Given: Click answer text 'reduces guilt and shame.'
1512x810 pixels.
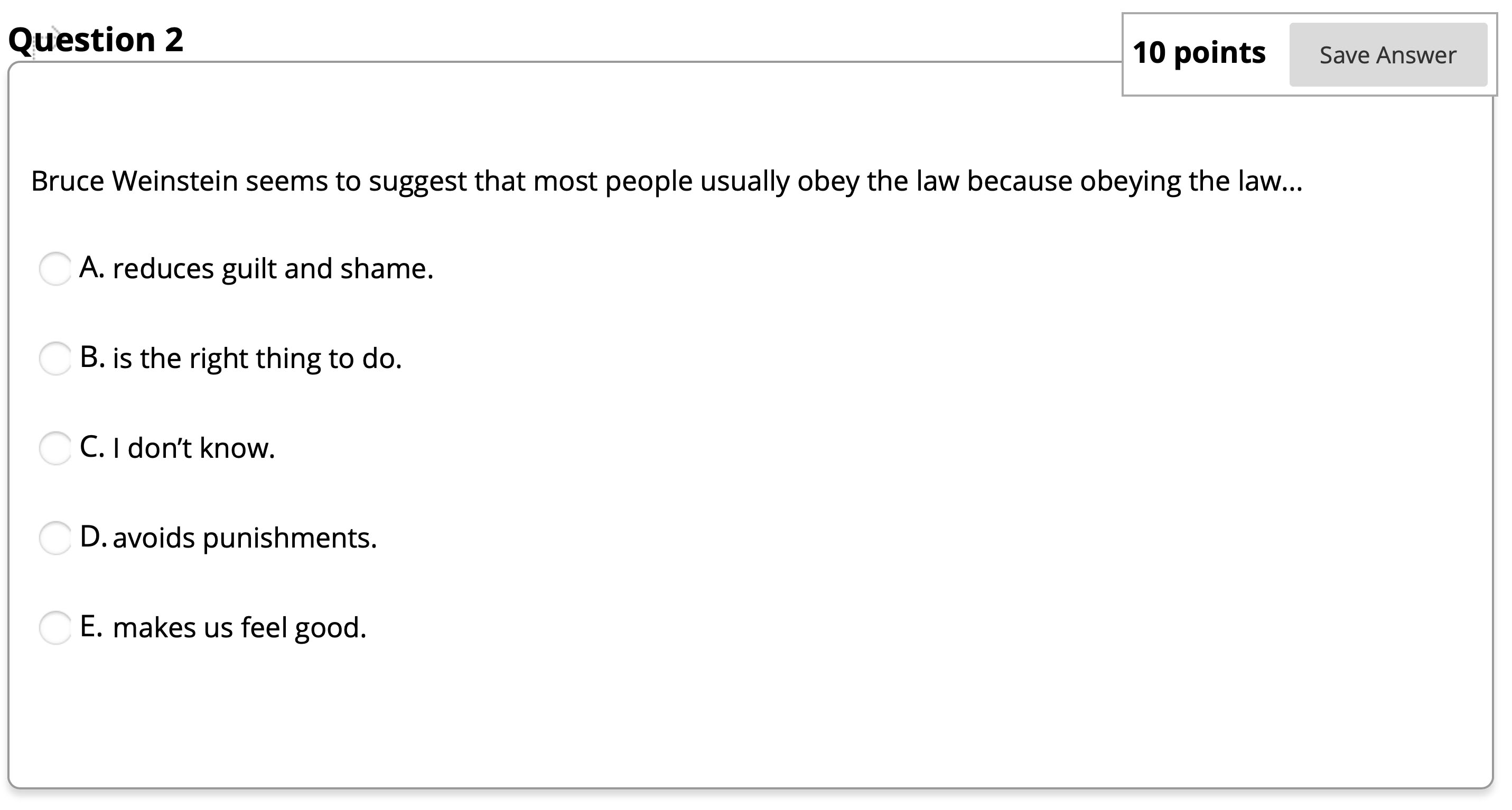Looking at the screenshot, I should click(273, 269).
